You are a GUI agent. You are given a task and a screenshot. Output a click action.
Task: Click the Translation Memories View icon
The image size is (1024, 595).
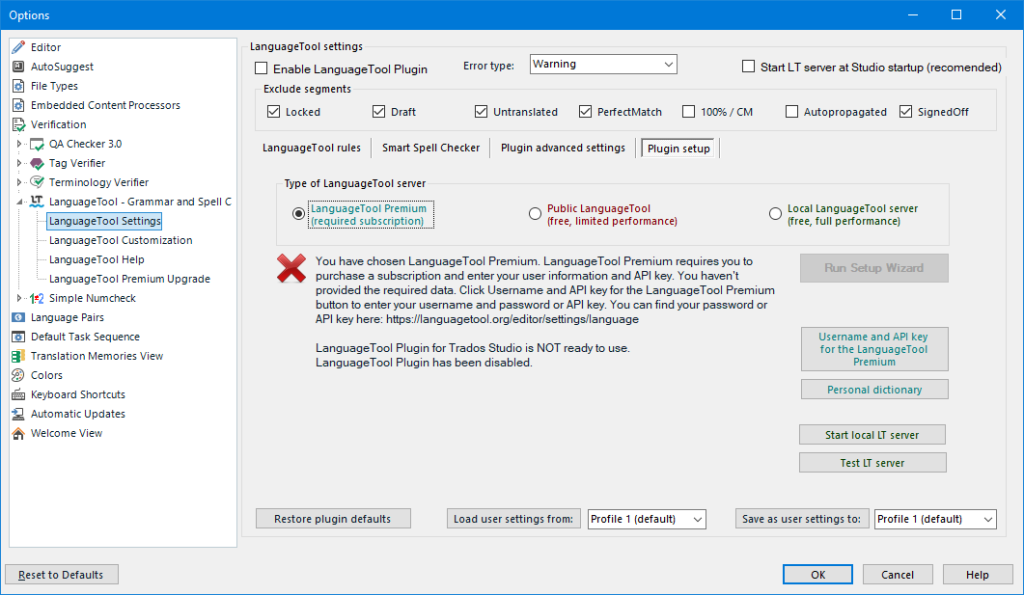tap(18, 356)
